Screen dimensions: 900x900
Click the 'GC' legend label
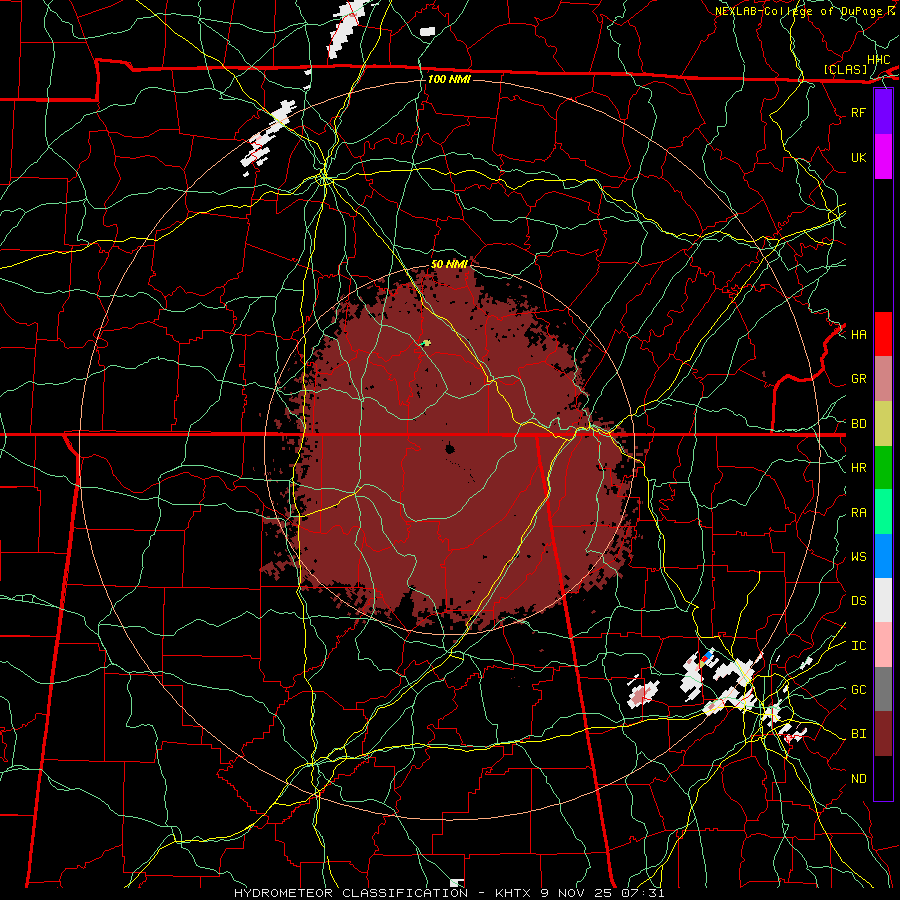pos(859,690)
